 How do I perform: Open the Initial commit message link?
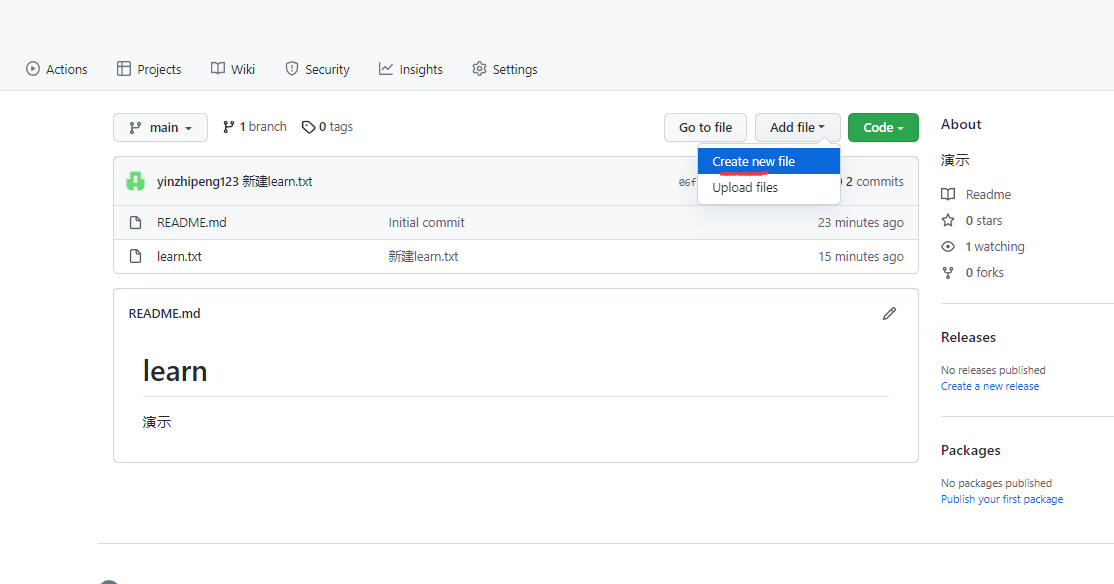click(x=426, y=222)
